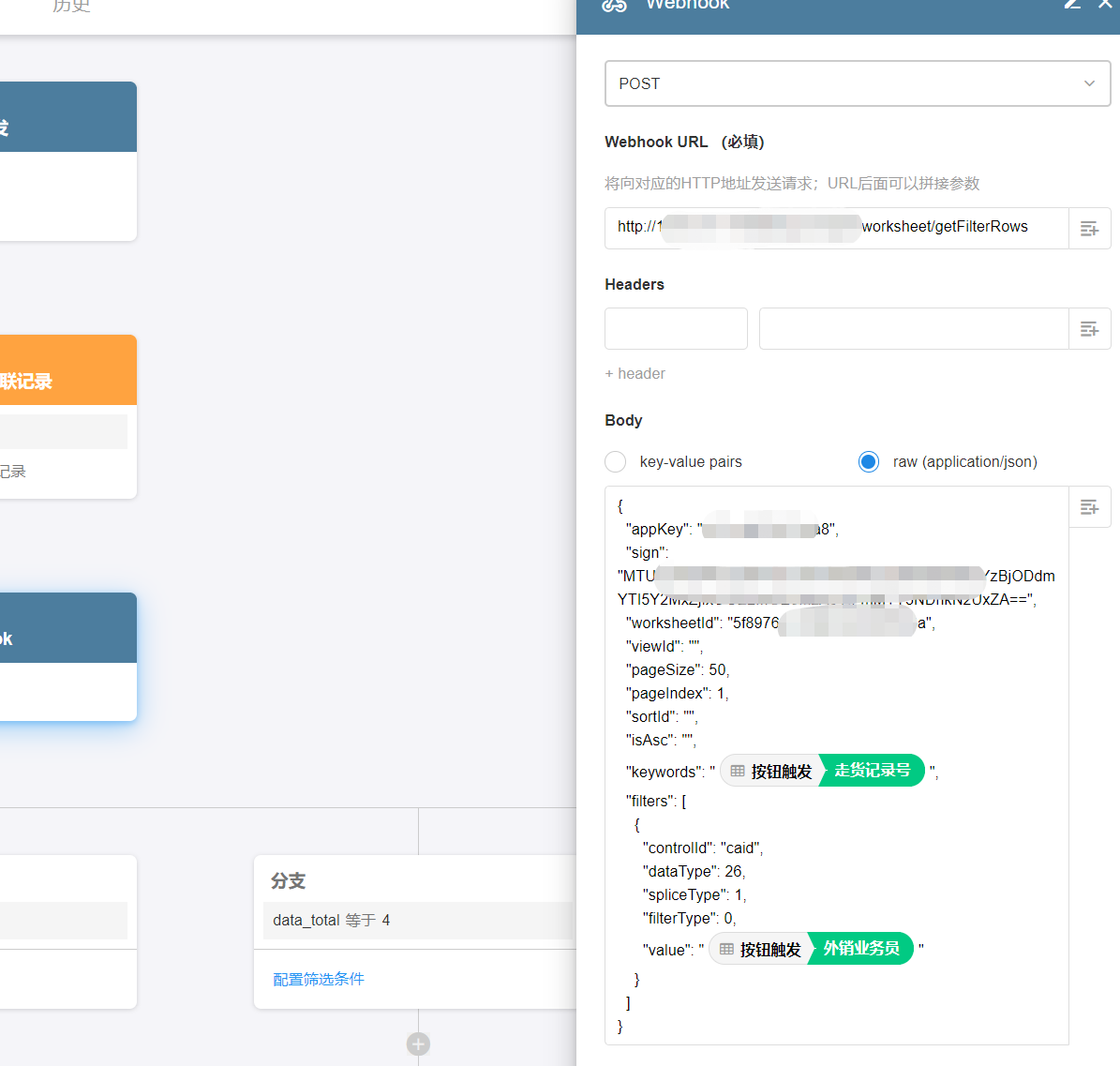
Task: Click the "spliceType": 1 line in body
Action: pos(694,894)
